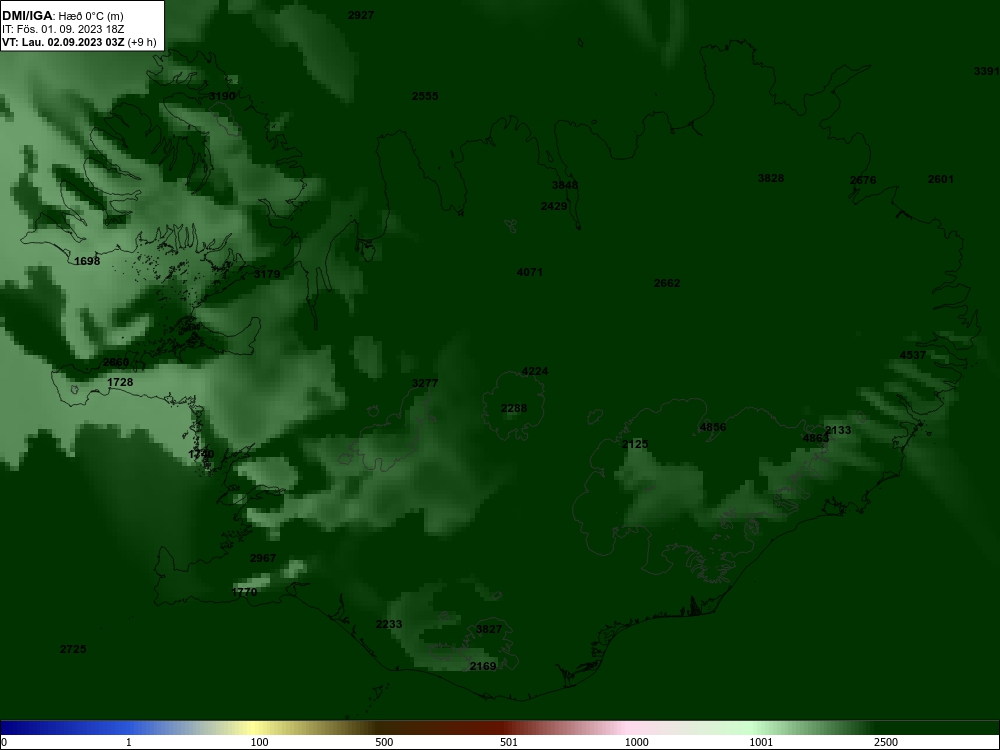This screenshot has height=750, width=1000.
Task: Select the 2288 map value
Action: (x=514, y=409)
